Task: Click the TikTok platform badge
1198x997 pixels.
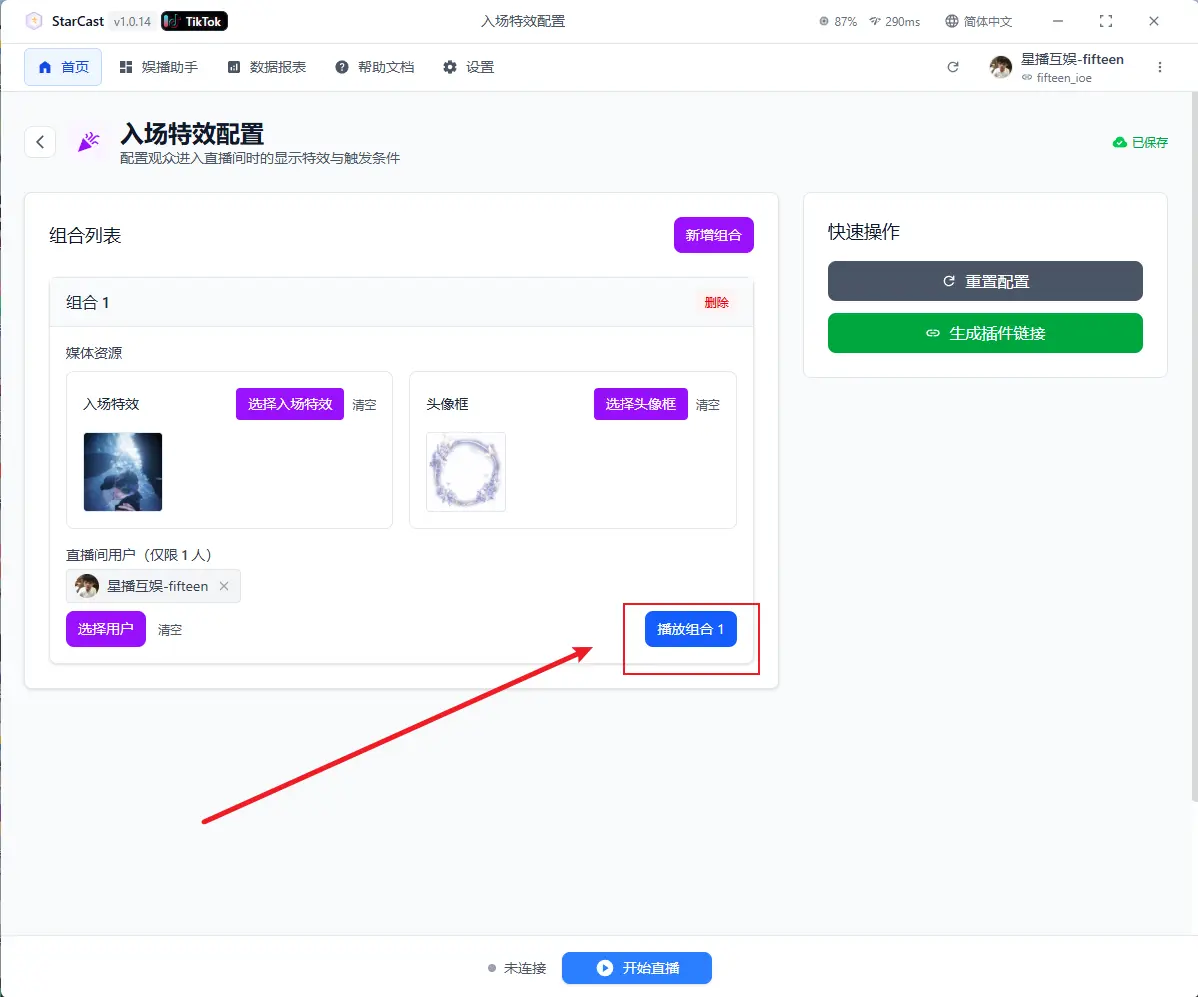Action: (195, 21)
